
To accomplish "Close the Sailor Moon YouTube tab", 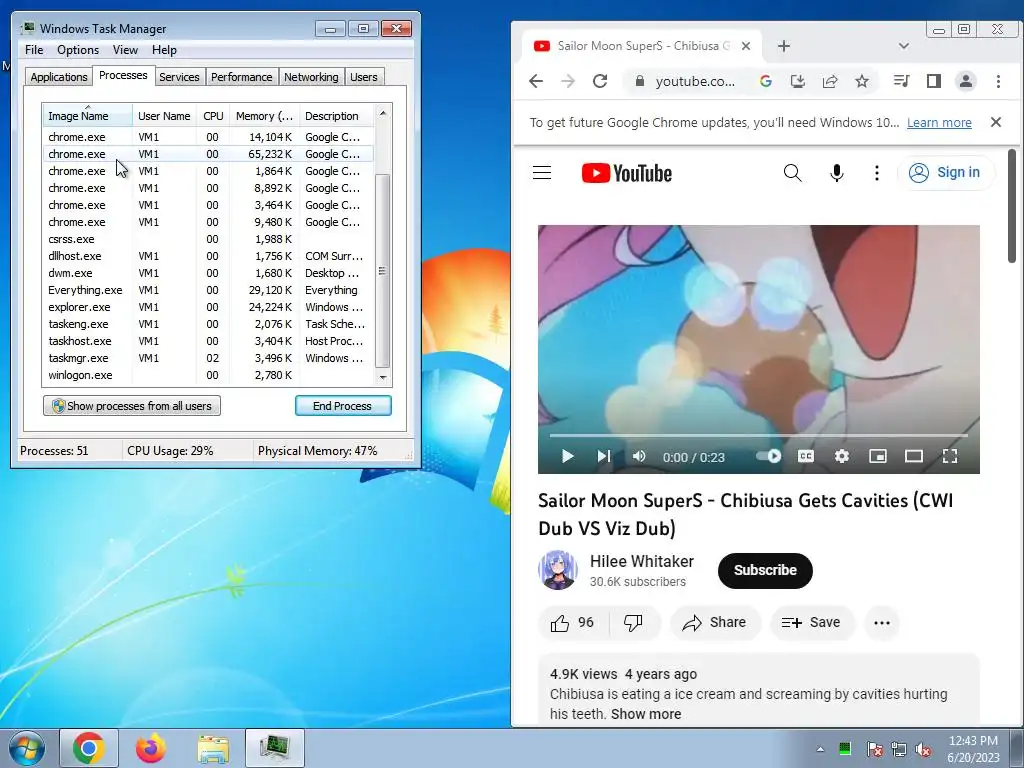I will pyautogui.click(x=746, y=46).
